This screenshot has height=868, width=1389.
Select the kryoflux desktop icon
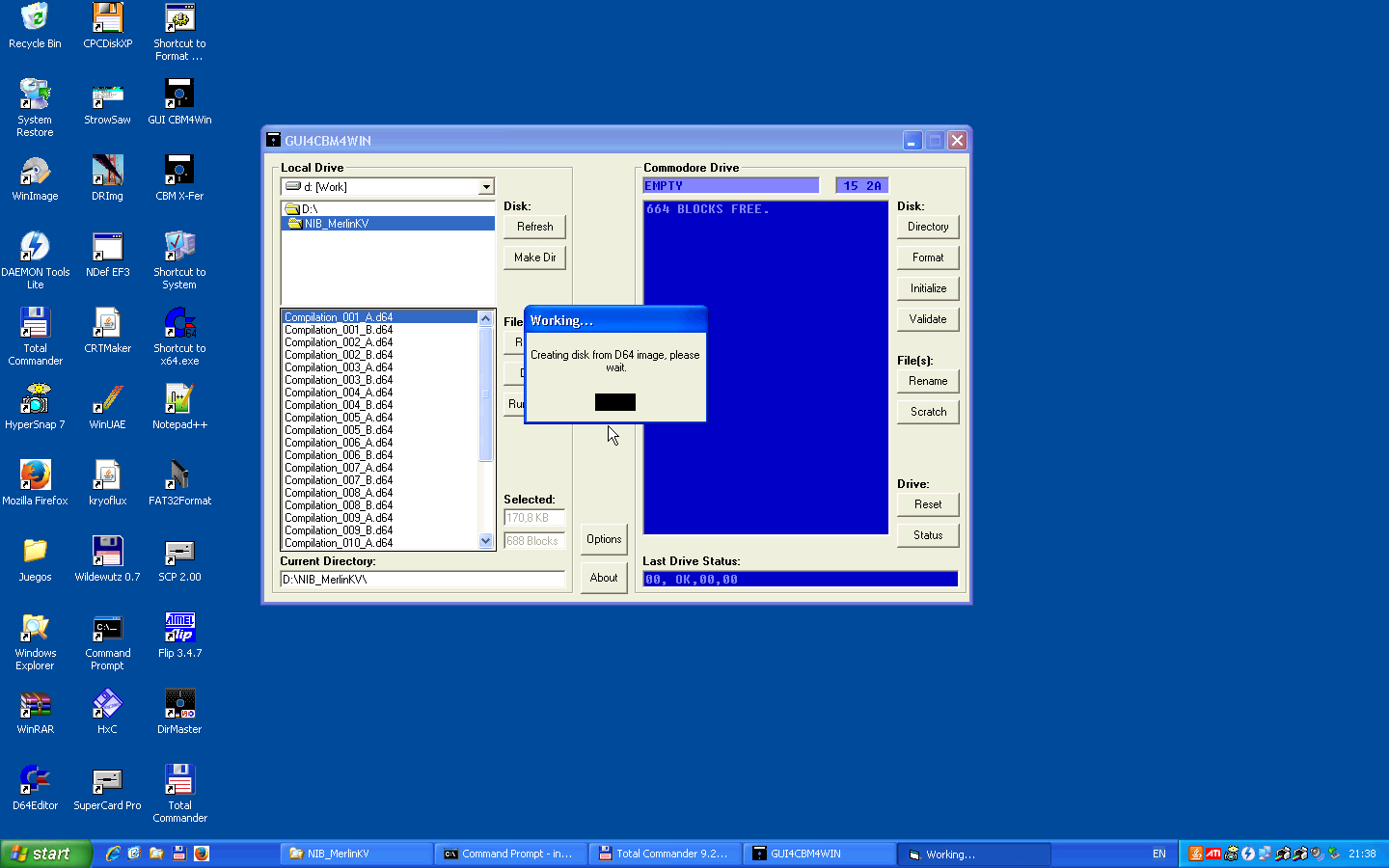coord(107,483)
